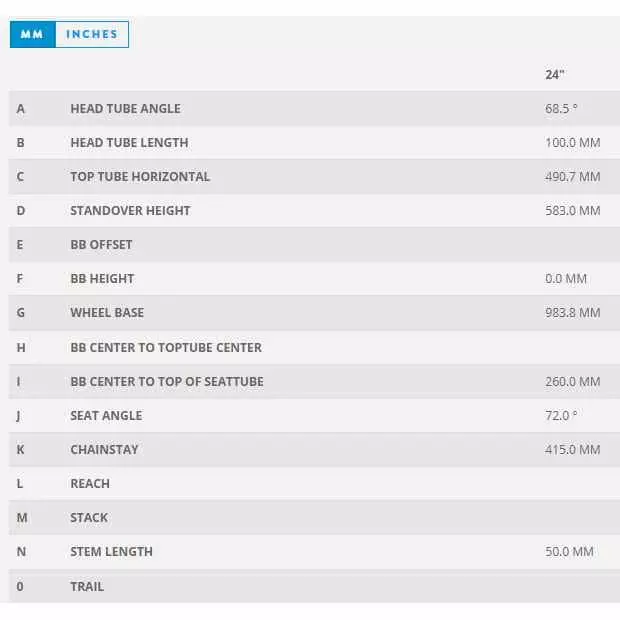Select the 24" size column header
The image size is (620, 620).
click(x=556, y=75)
